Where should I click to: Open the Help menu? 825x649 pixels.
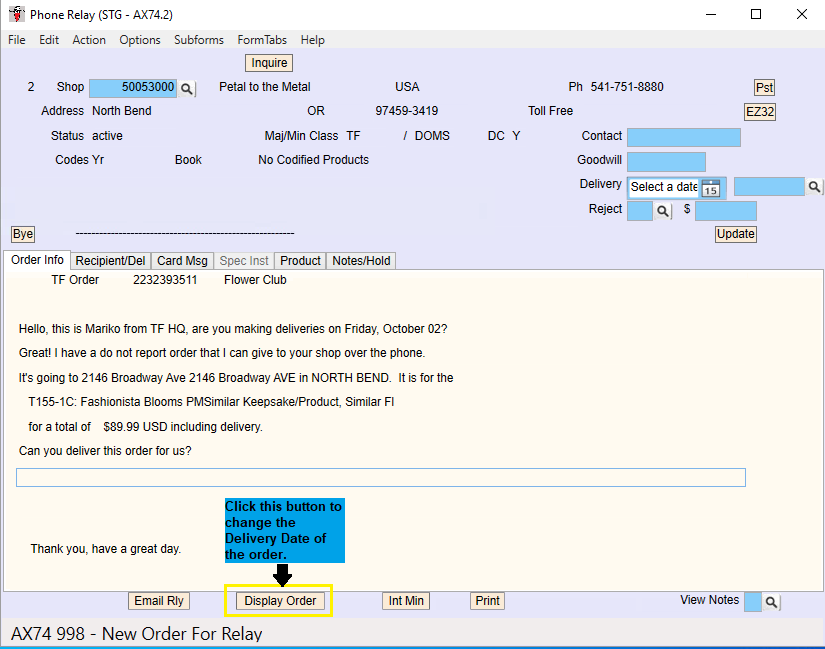click(313, 40)
